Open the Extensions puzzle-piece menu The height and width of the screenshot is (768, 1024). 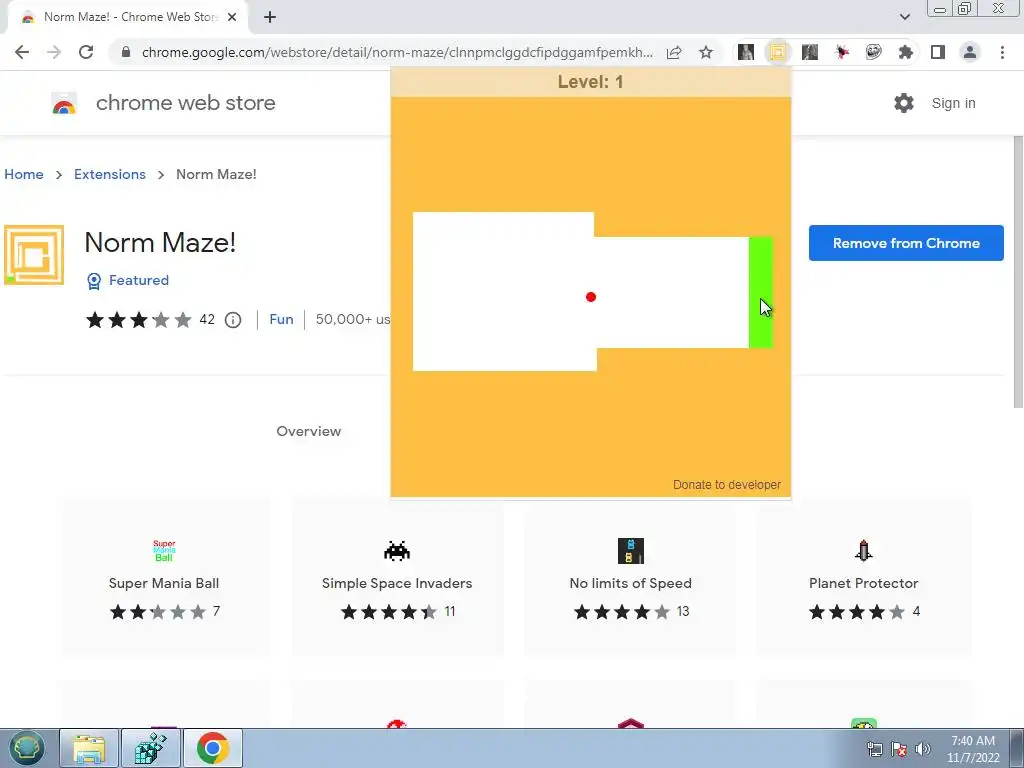coord(906,52)
